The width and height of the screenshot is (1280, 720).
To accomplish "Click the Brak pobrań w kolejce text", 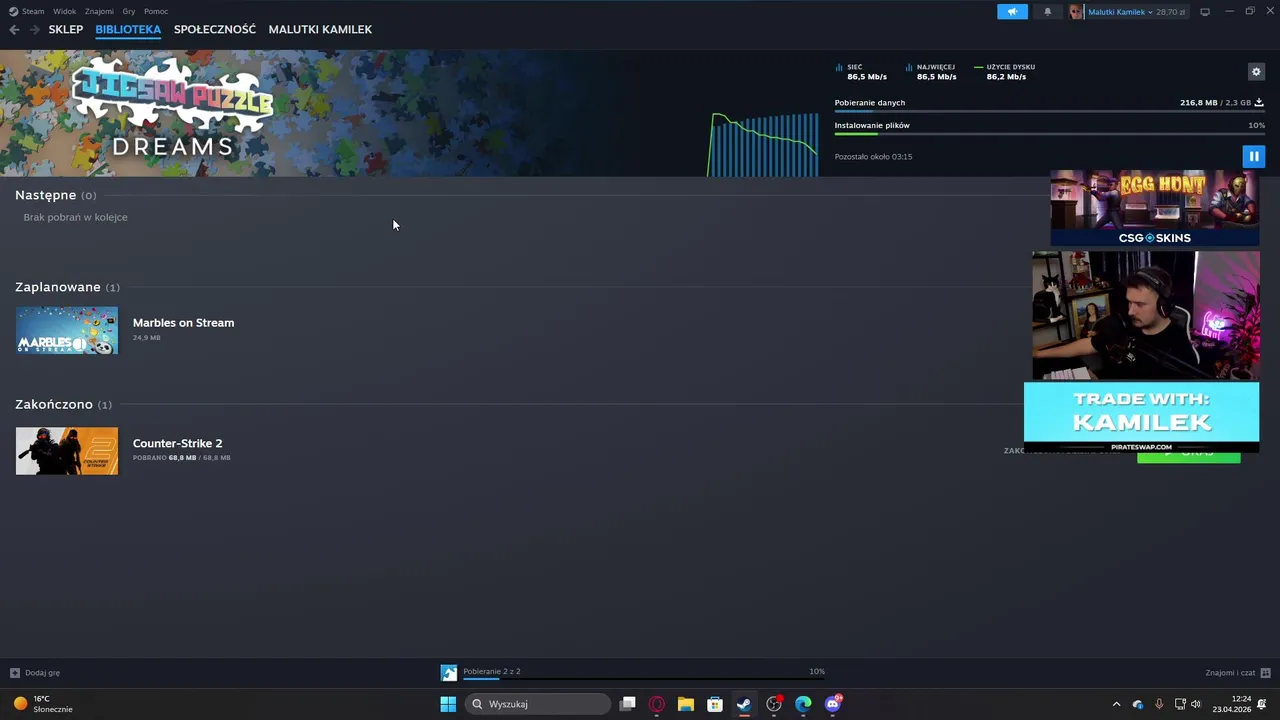I will coord(76,217).
